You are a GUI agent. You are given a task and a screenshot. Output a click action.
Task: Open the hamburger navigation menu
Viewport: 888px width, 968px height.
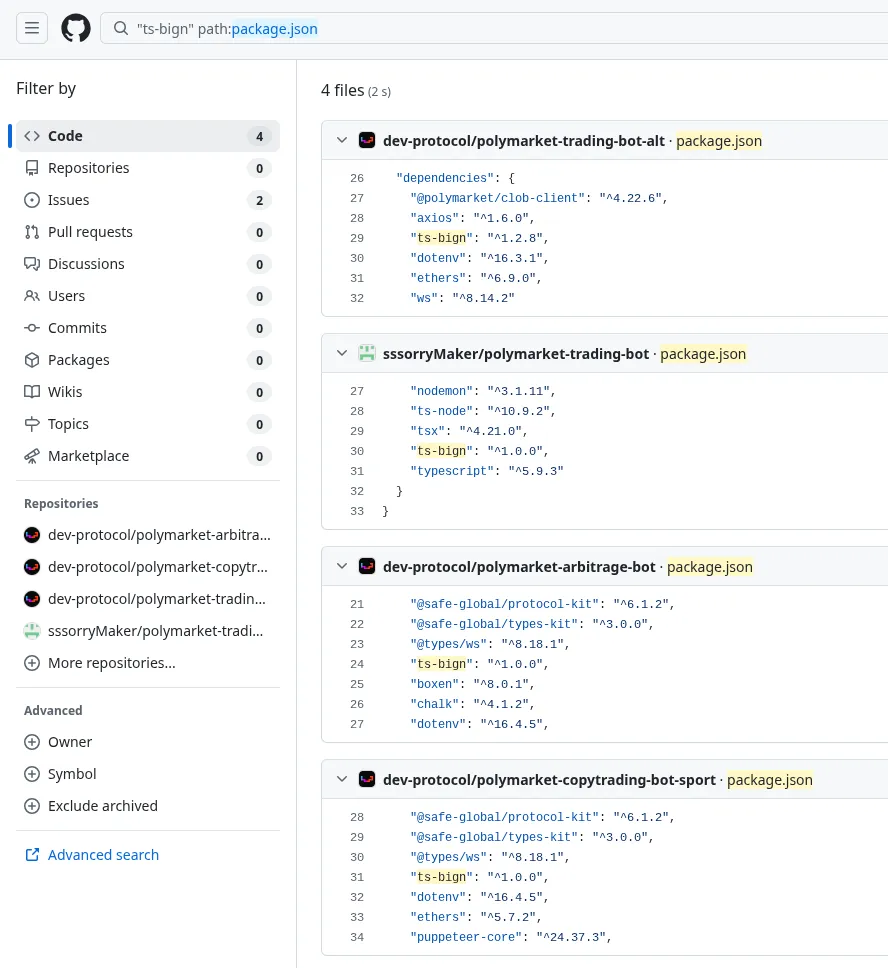click(x=31, y=27)
